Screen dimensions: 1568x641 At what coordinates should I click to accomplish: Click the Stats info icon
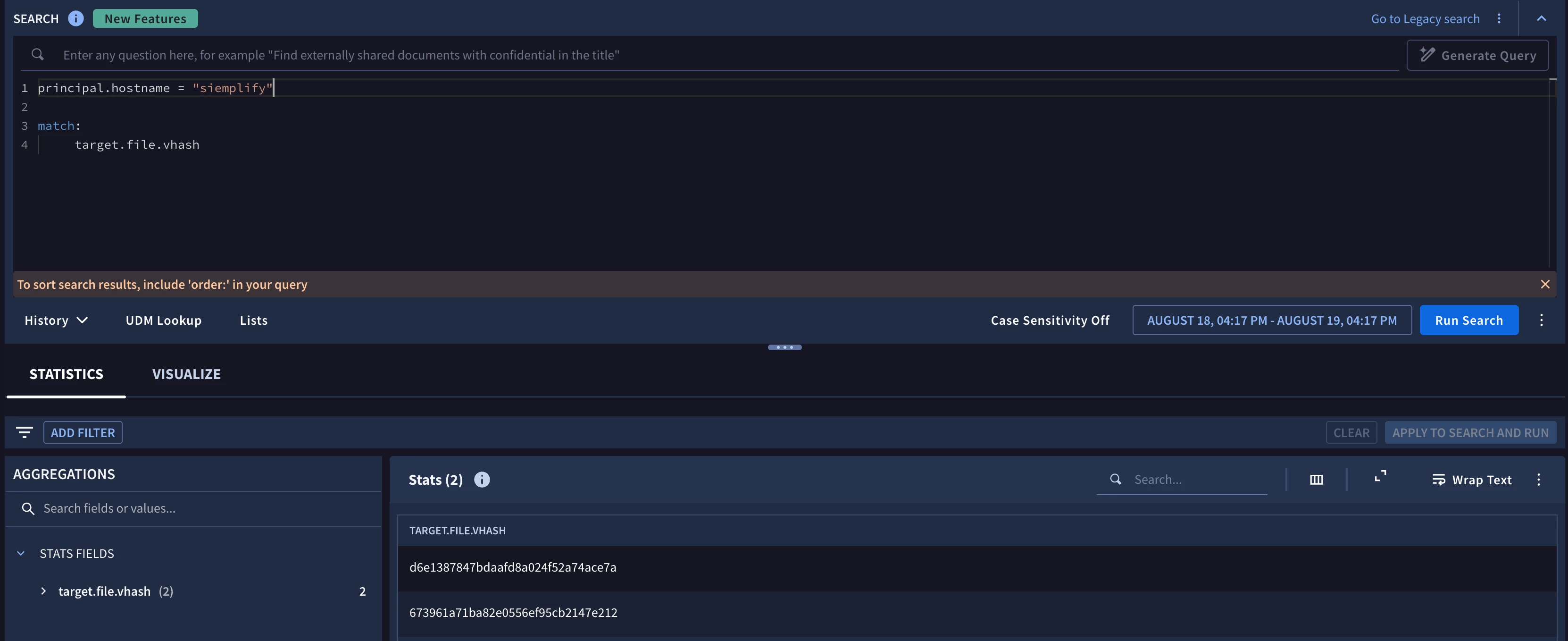click(482, 480)
